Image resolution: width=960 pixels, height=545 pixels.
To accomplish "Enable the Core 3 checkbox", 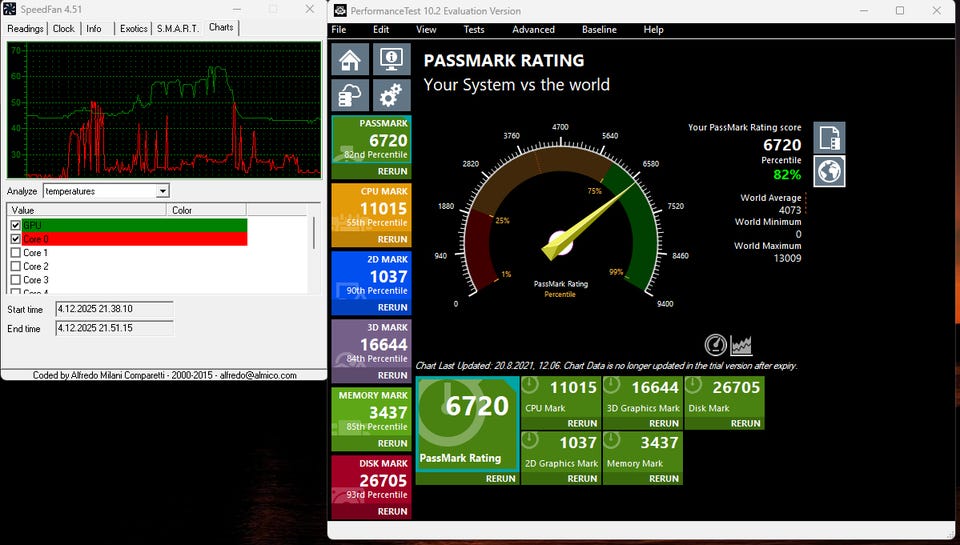I will click(16, 280).
